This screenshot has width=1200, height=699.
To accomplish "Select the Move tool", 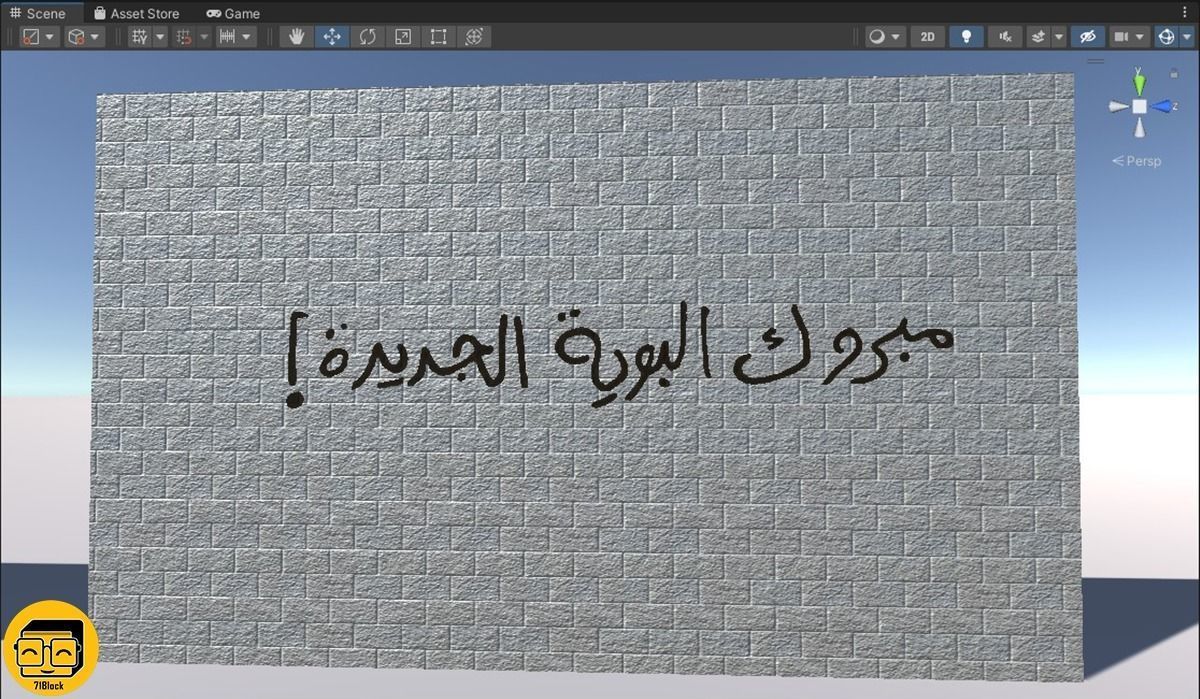I will (332, 37).
